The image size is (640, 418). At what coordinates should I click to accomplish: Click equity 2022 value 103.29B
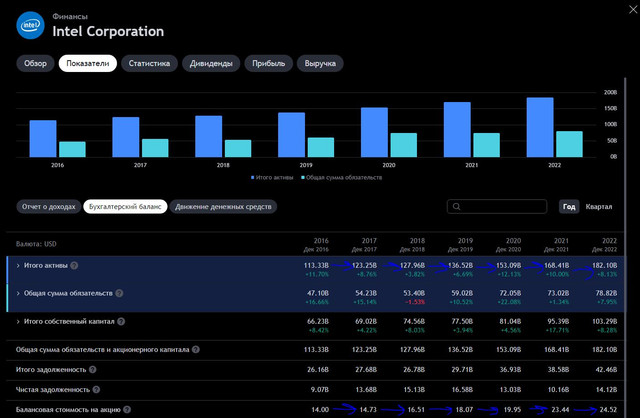click(604, 321)
